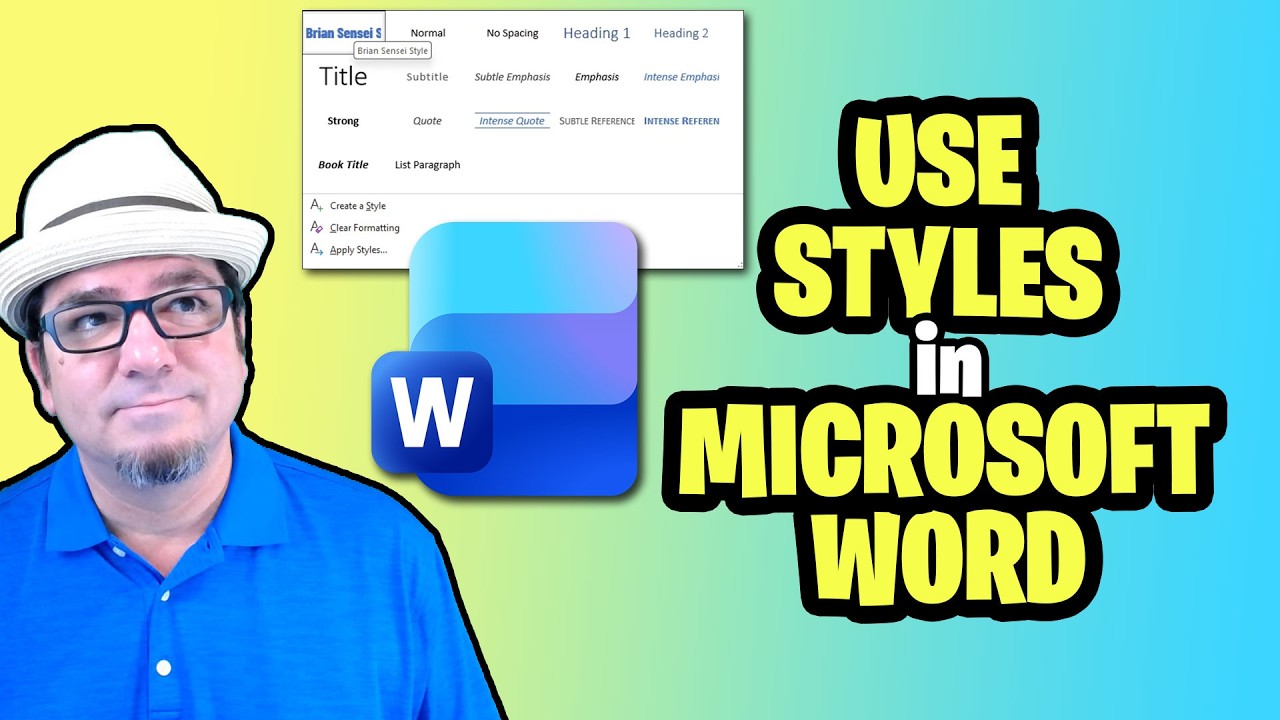Apply the List Paragraph style
Image resolution: width=1280 pixels, height=720 pixels.
428,165
